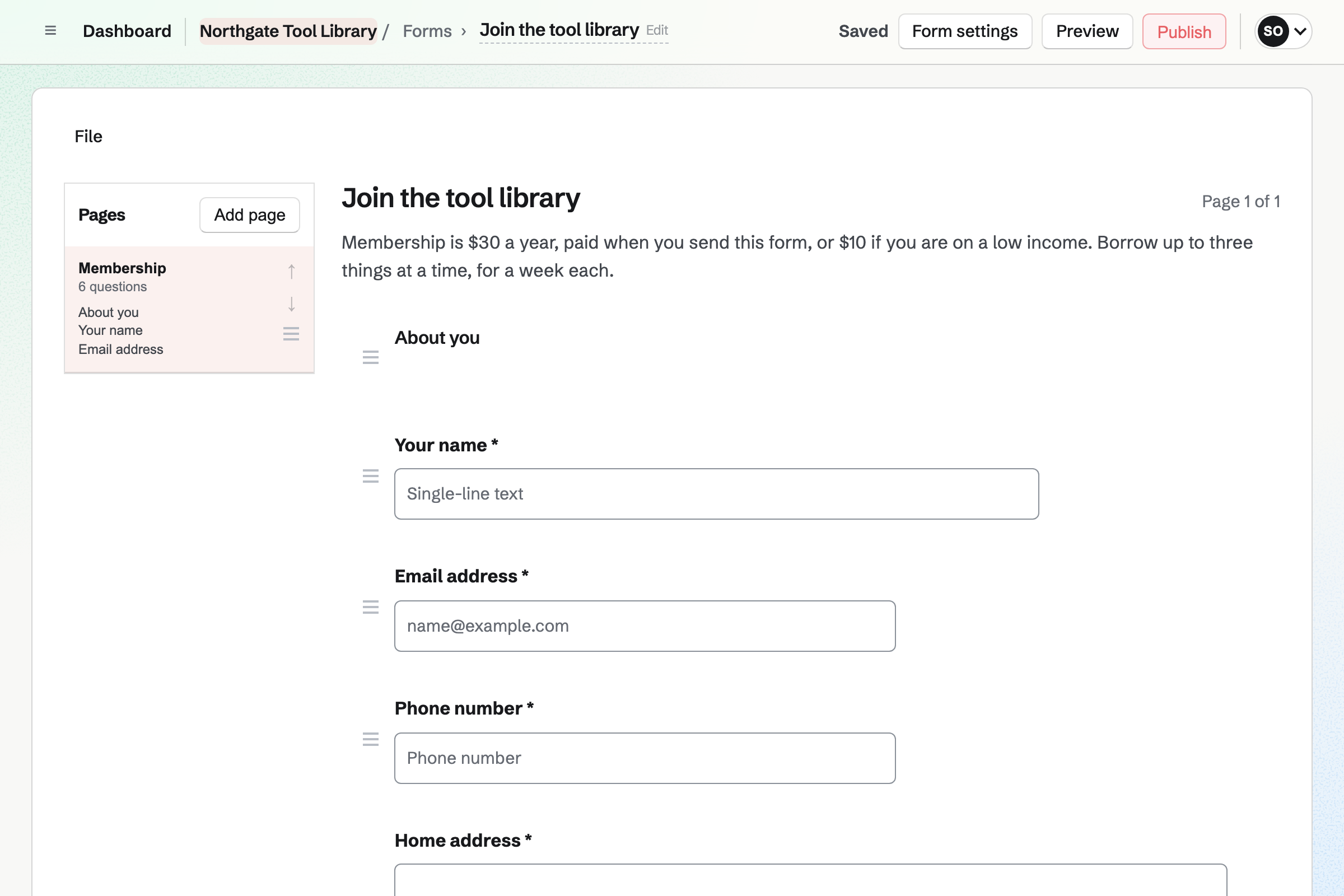The width and height of the screenshot is (1344, 896).
Task: Open Form settings
Action: pos(965,31)
